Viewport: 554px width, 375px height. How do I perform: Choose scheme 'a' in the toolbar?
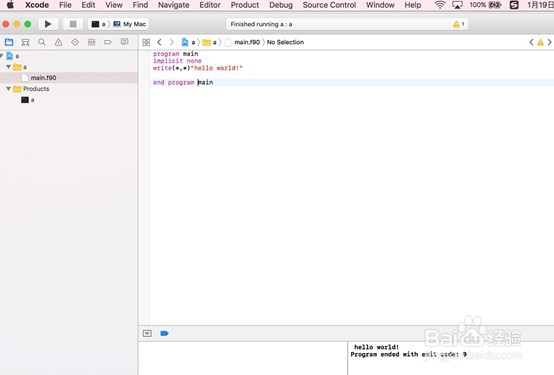[99, 24]
